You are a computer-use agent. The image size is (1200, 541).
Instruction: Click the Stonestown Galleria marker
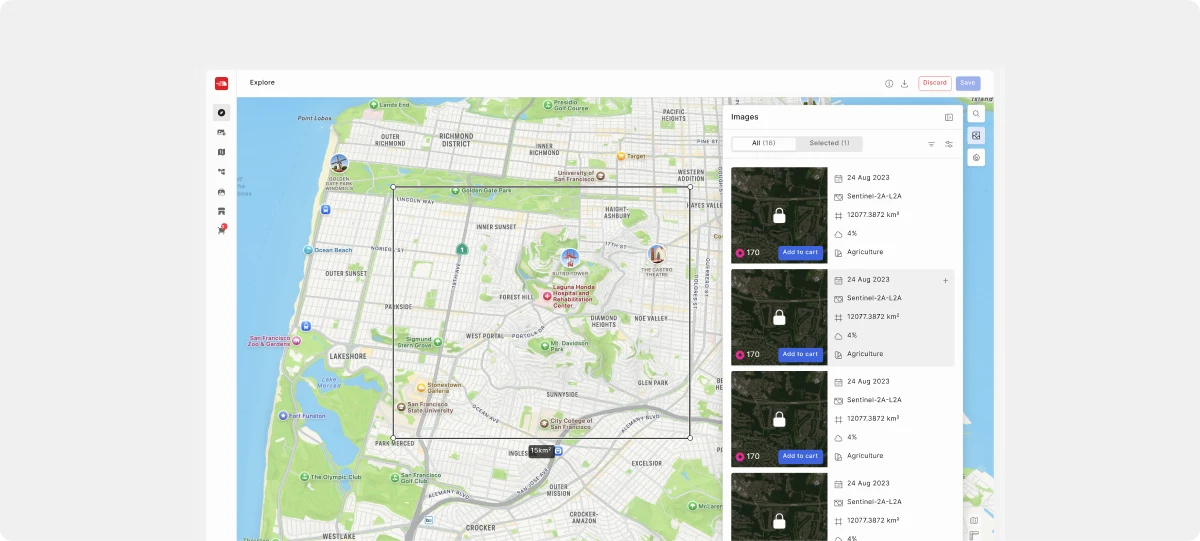(x=421, y=387)
